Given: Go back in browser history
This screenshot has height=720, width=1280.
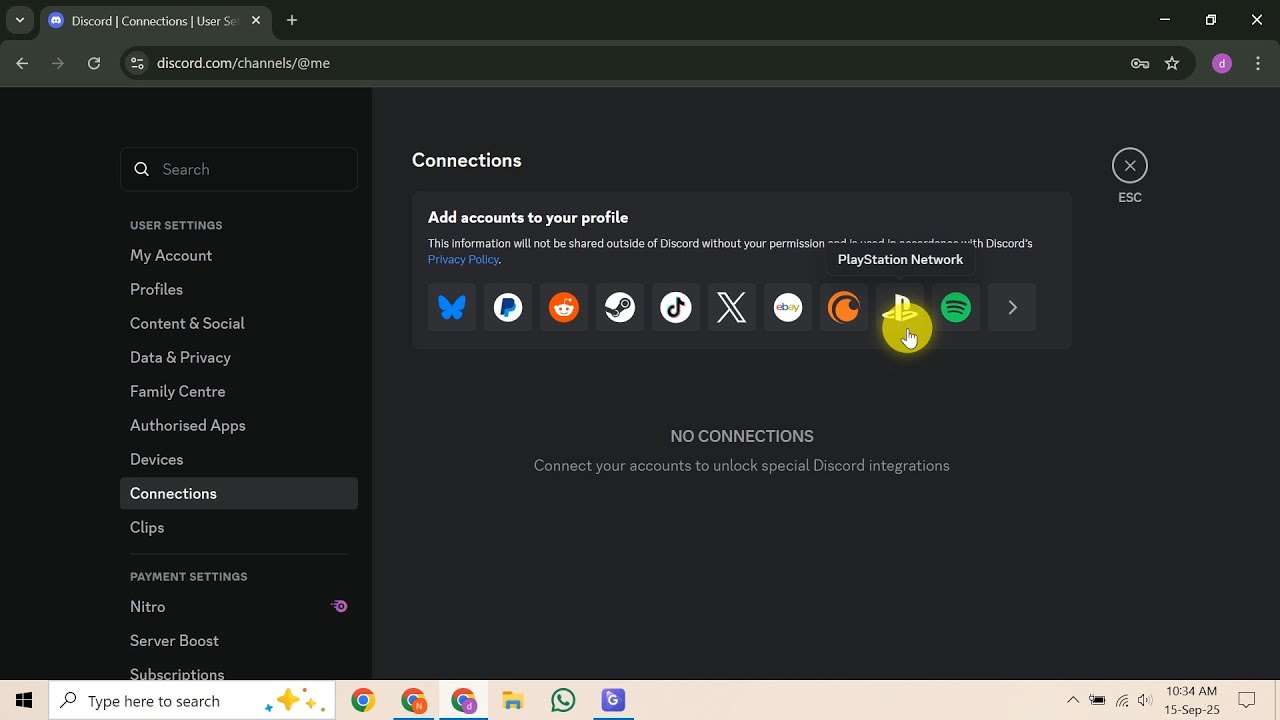Looking at the screenshot, I should pyautogui.click(x=22, y=63).
